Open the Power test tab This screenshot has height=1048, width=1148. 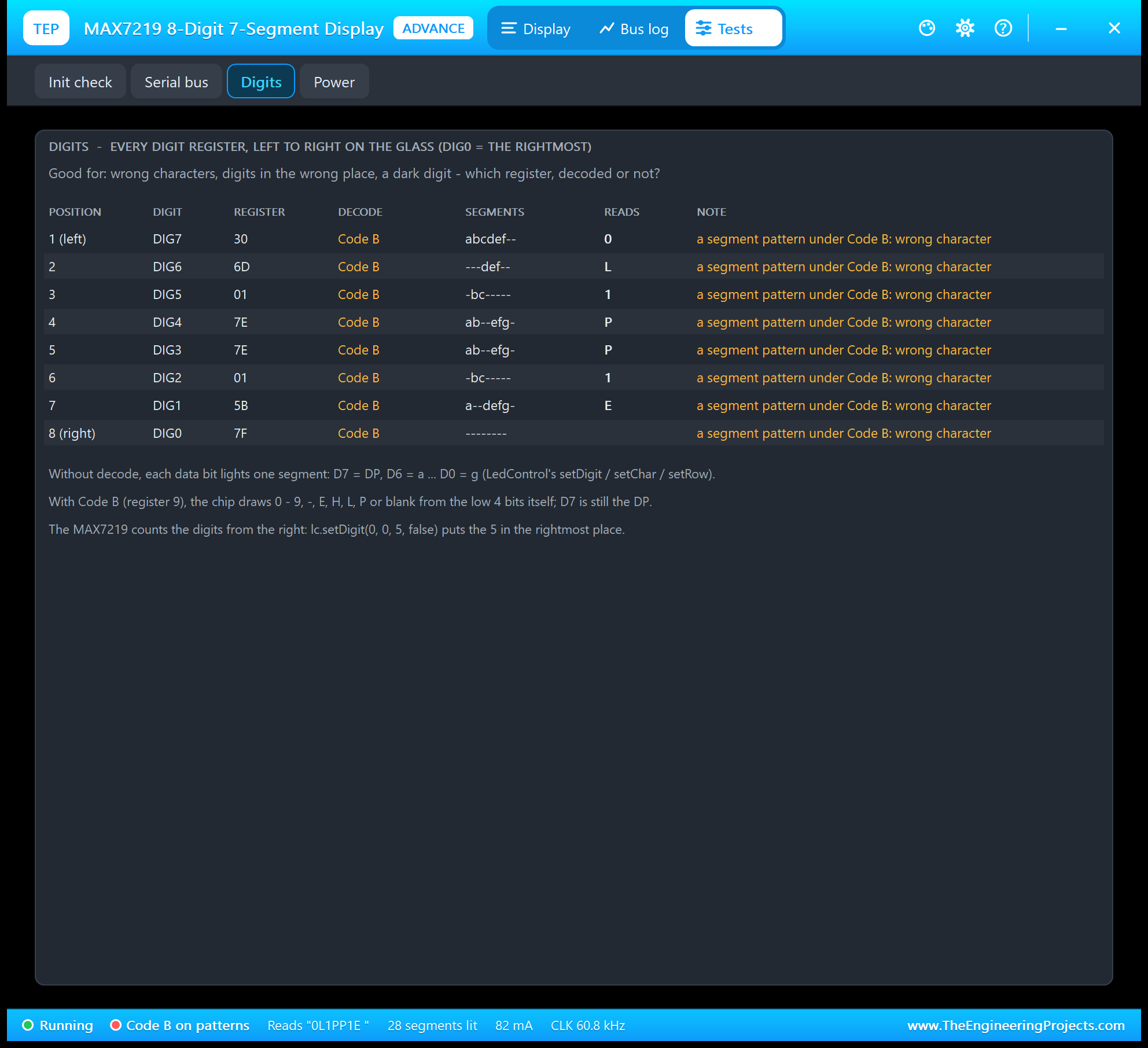(x=334, y=82)
